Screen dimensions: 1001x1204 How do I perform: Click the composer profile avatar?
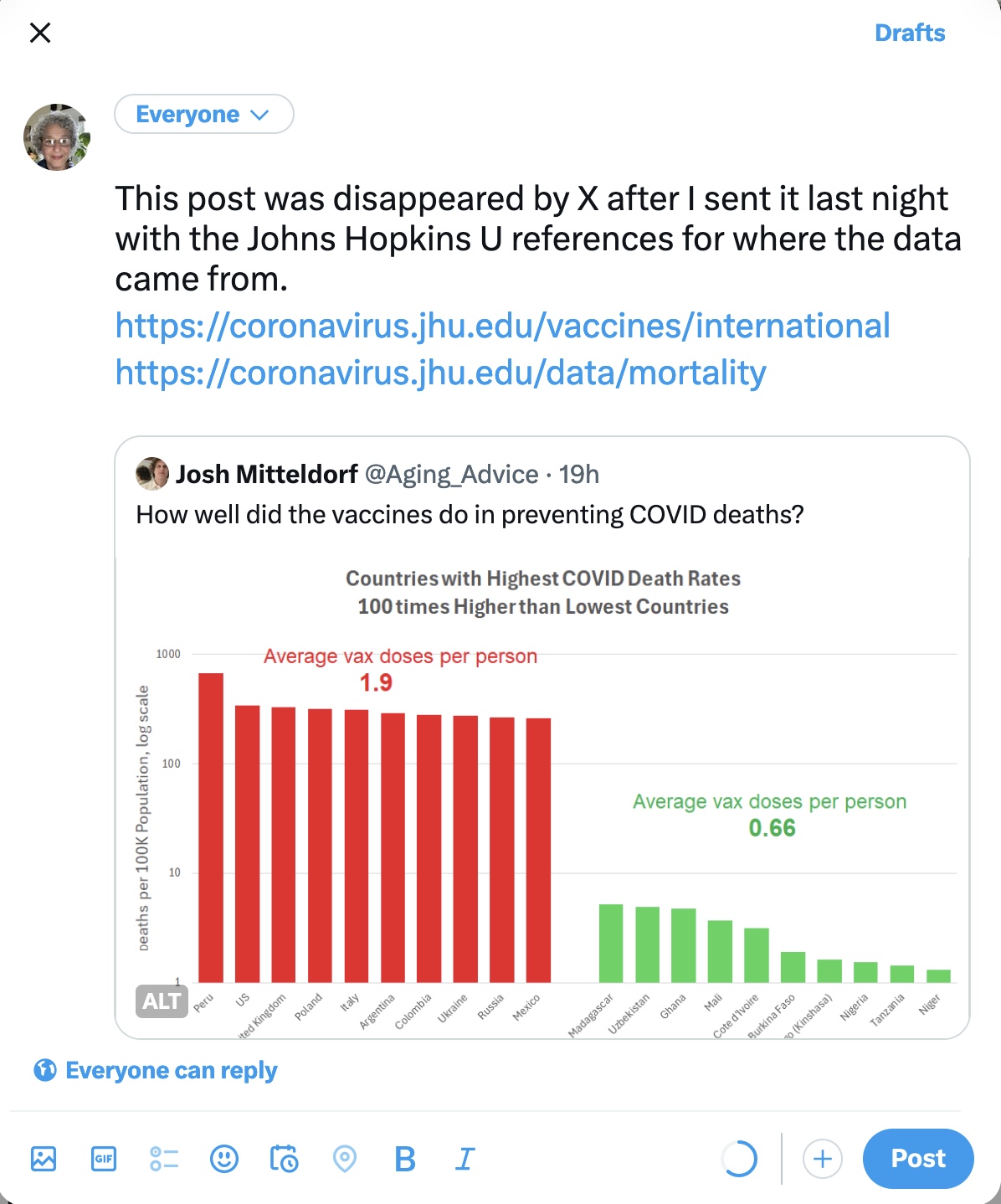57,137
